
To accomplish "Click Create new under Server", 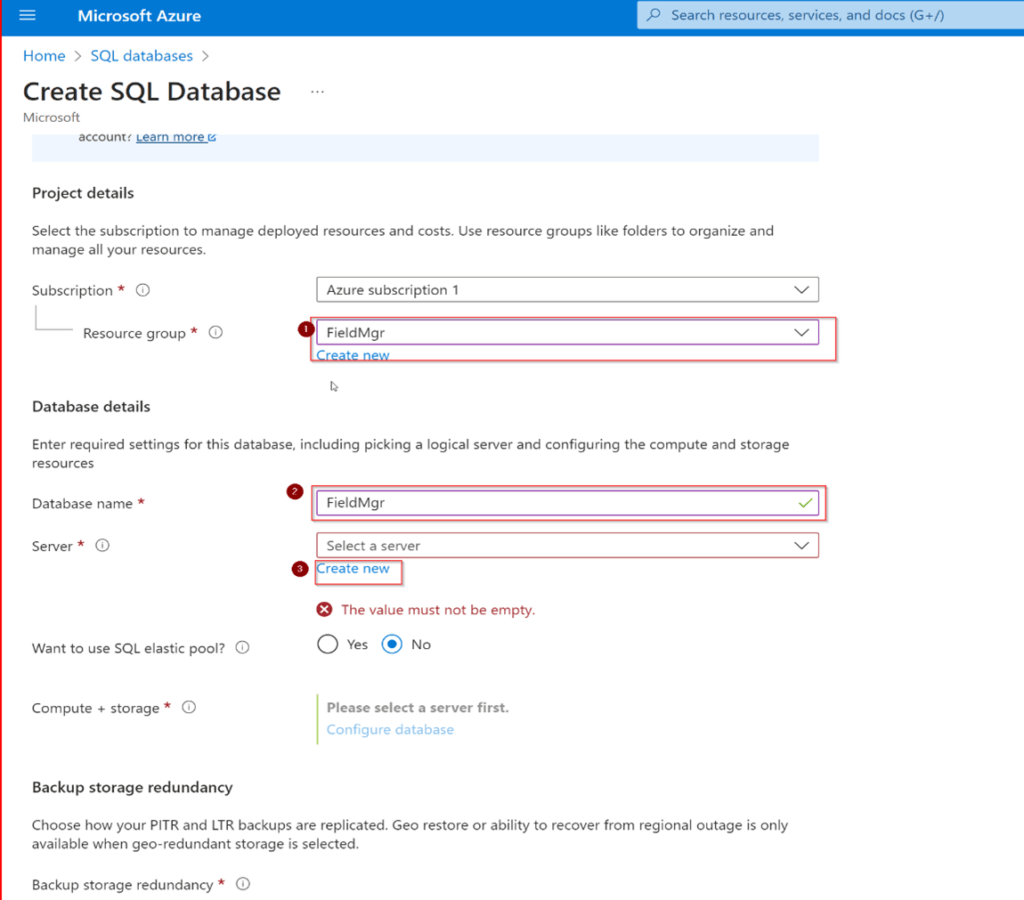I will pyautogui.click(x=353, y=569).
